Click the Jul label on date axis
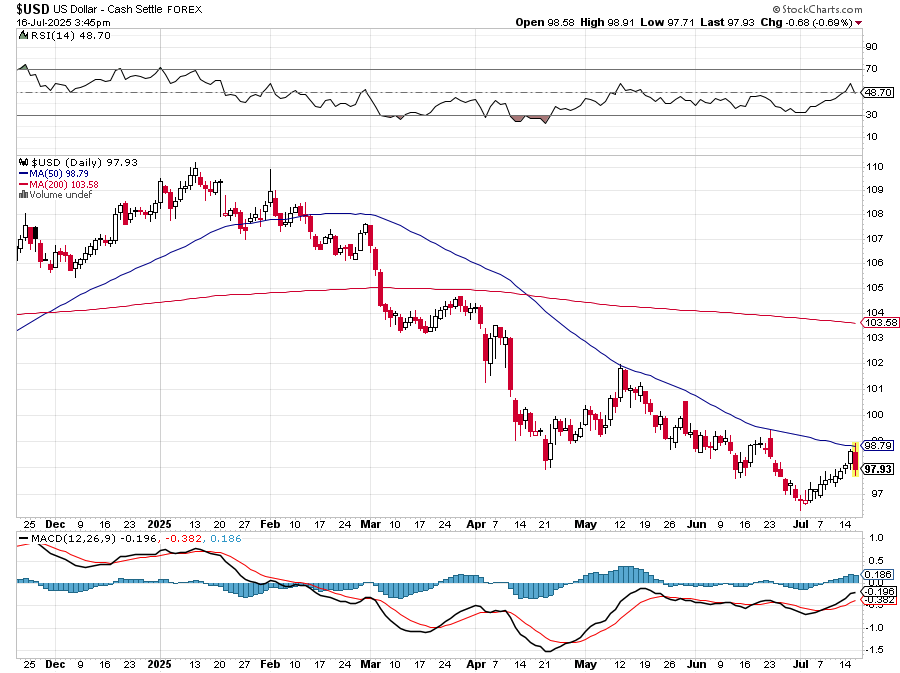 point(800,524)
